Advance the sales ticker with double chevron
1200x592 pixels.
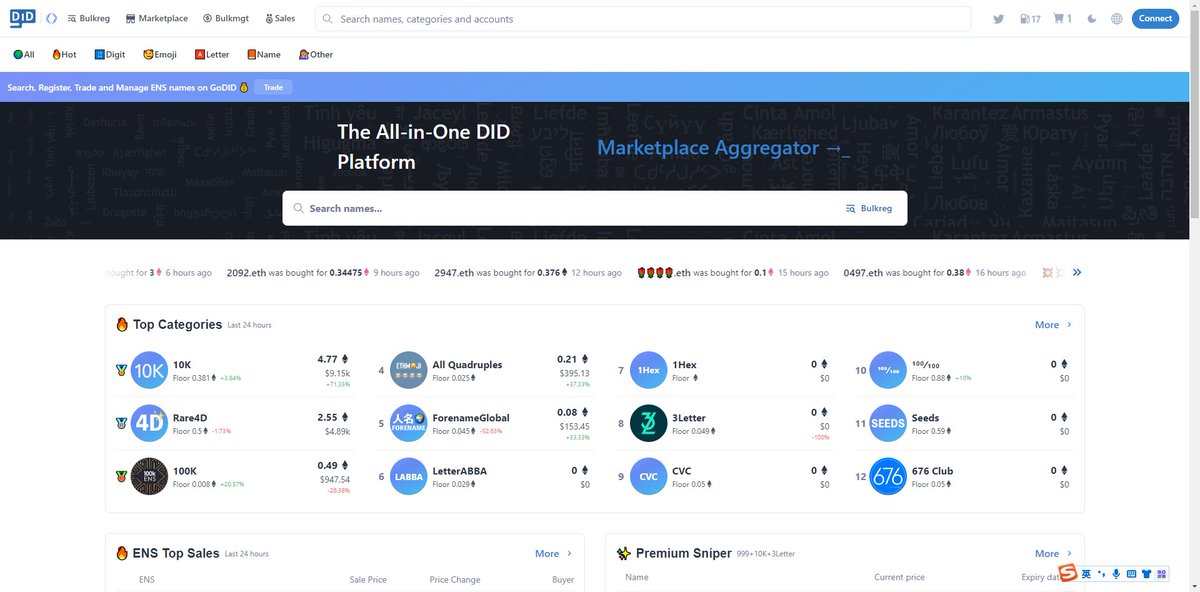1077,272
